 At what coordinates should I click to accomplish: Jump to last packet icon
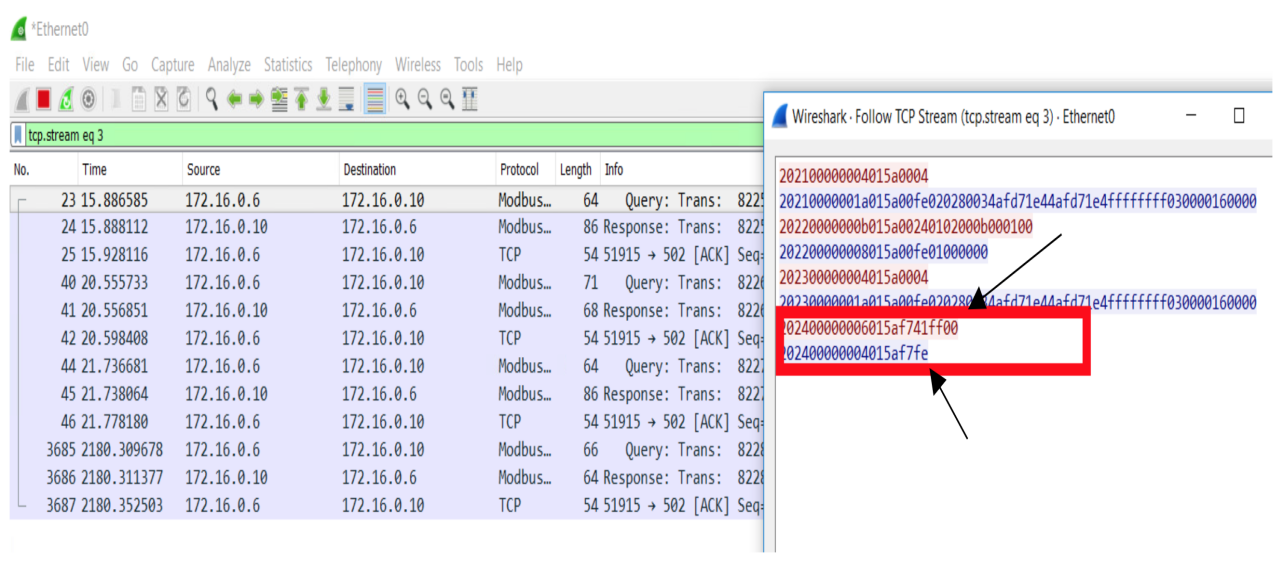coord(324,99)
